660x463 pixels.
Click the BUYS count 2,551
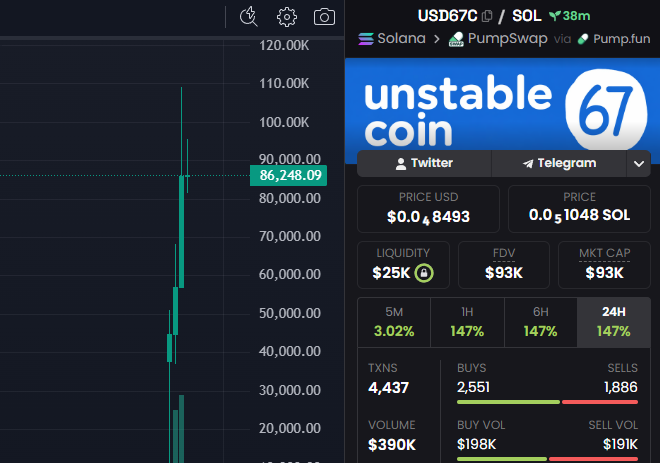[474, 387]
